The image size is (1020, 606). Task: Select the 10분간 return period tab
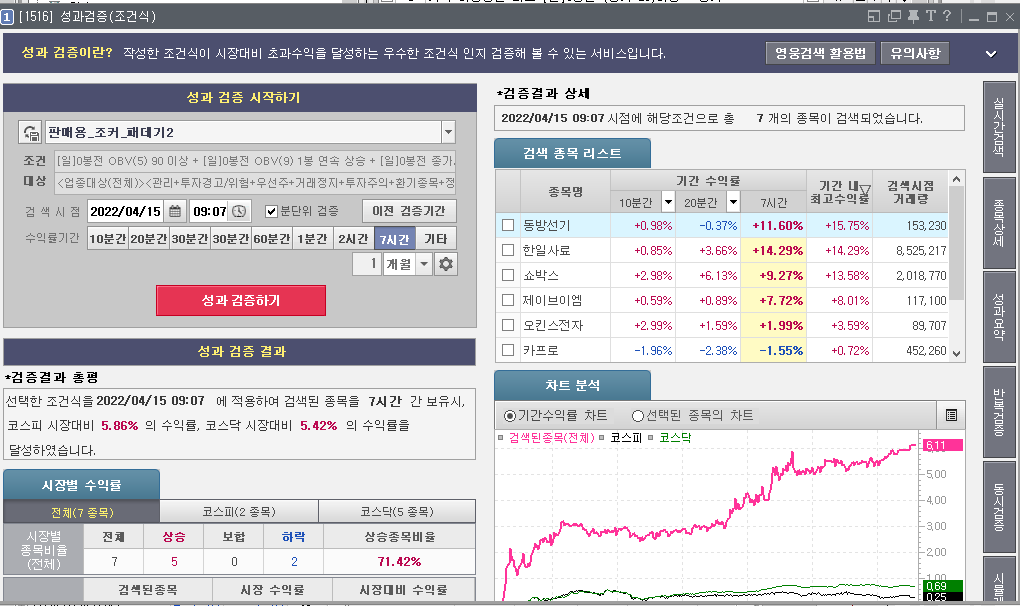108,239
